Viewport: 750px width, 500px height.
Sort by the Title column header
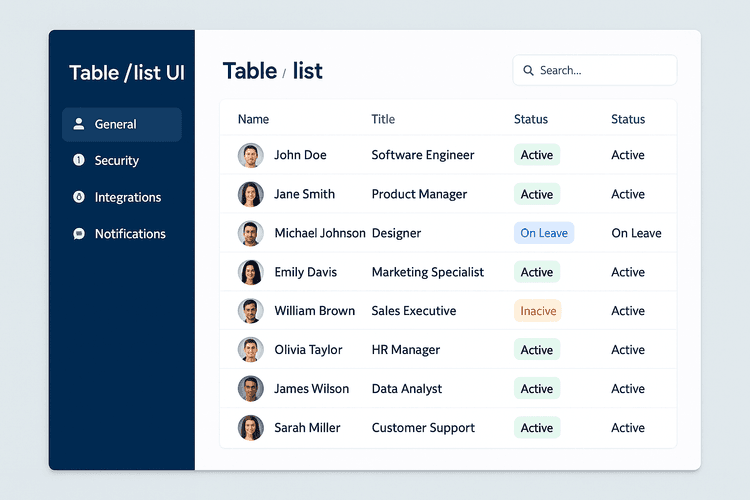pos(383,119)
